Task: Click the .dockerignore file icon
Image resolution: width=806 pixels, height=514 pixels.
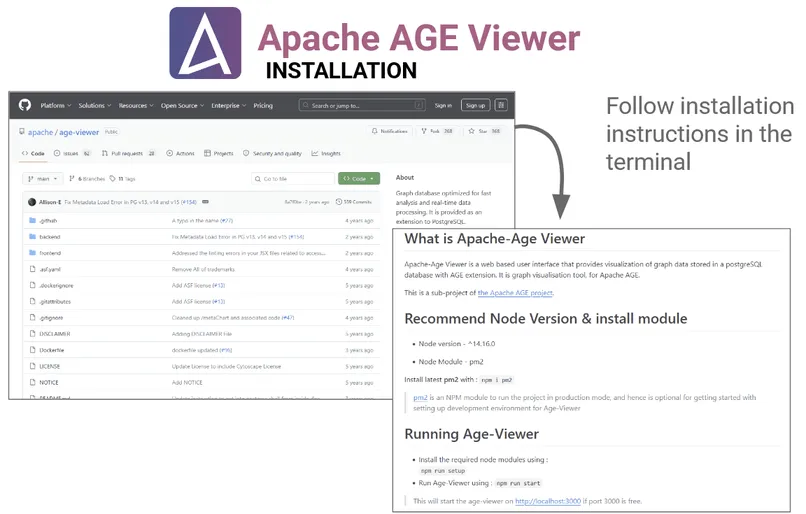Action: coord(32,285)
